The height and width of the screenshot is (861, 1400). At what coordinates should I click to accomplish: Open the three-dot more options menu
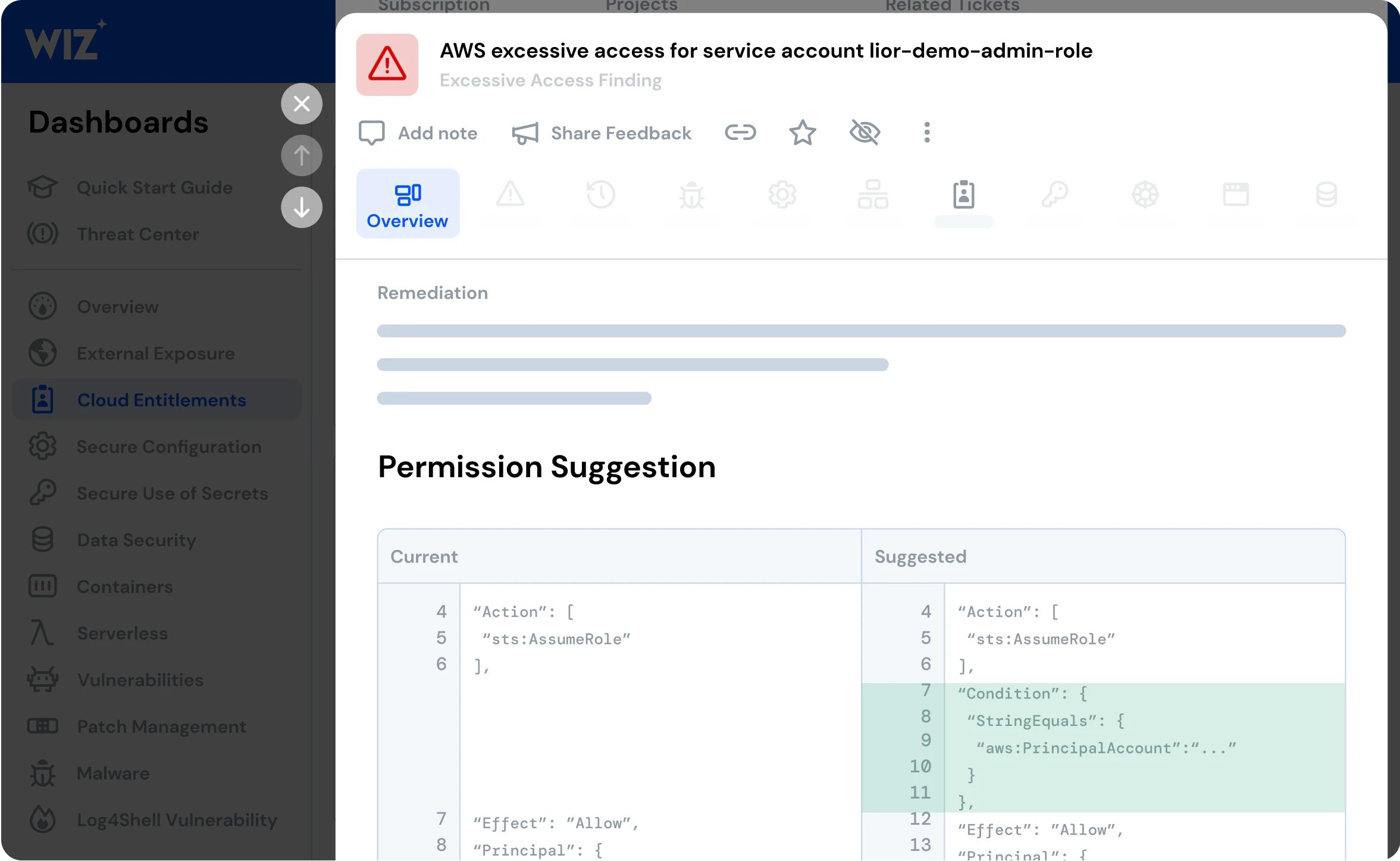(x=926, y=132)
